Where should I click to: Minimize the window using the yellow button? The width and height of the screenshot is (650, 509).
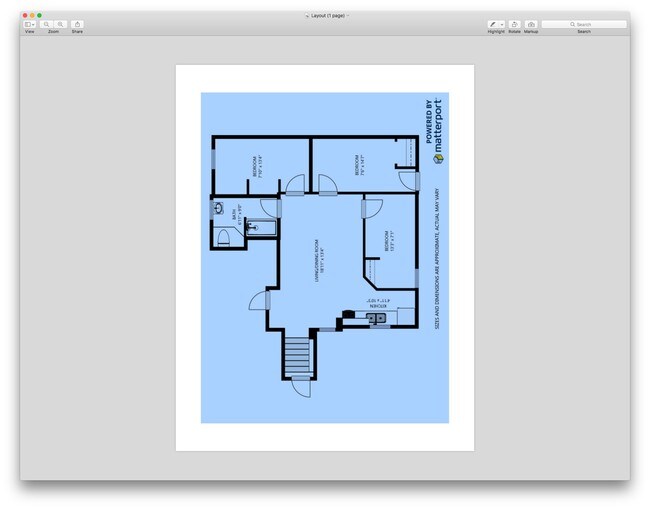[x=32, y=15]
